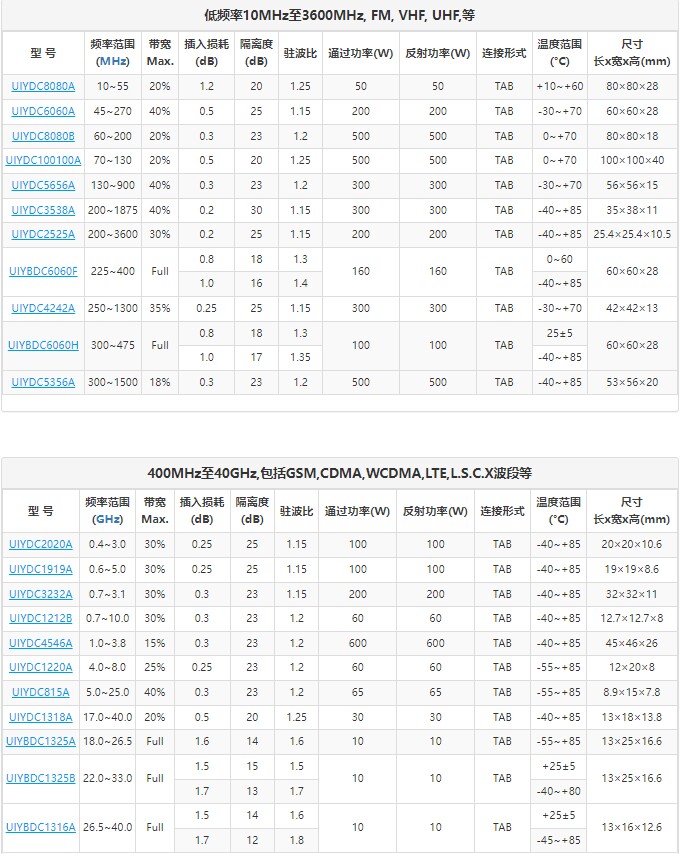The height and width of the screenshot is (854, 681).
Task: Open the UIYDC2020A product link
Action: 40,544
